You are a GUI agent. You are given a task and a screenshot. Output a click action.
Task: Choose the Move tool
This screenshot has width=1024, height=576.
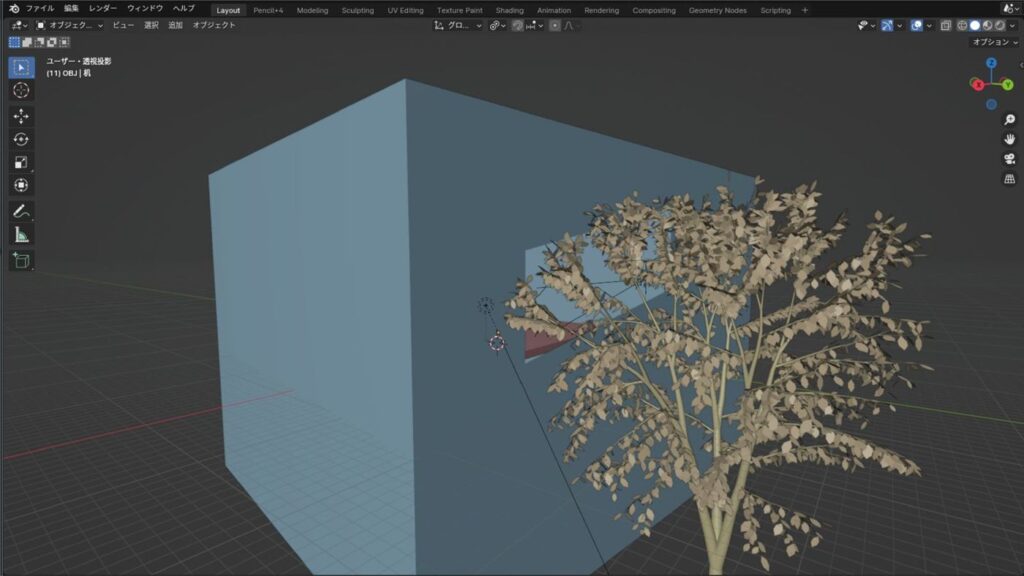pos(21,116)
